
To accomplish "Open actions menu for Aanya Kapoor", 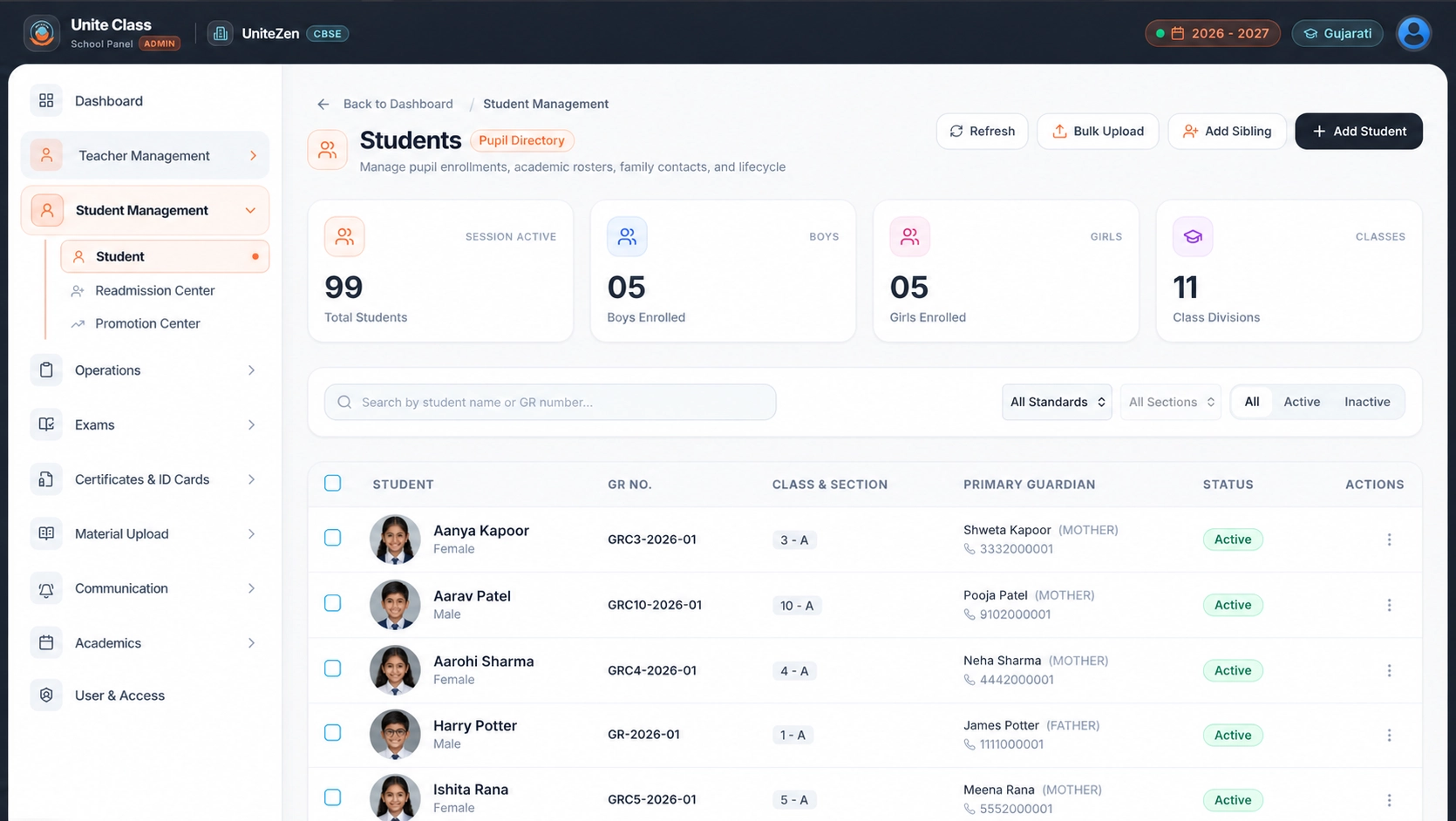I will pos(1389,539).
